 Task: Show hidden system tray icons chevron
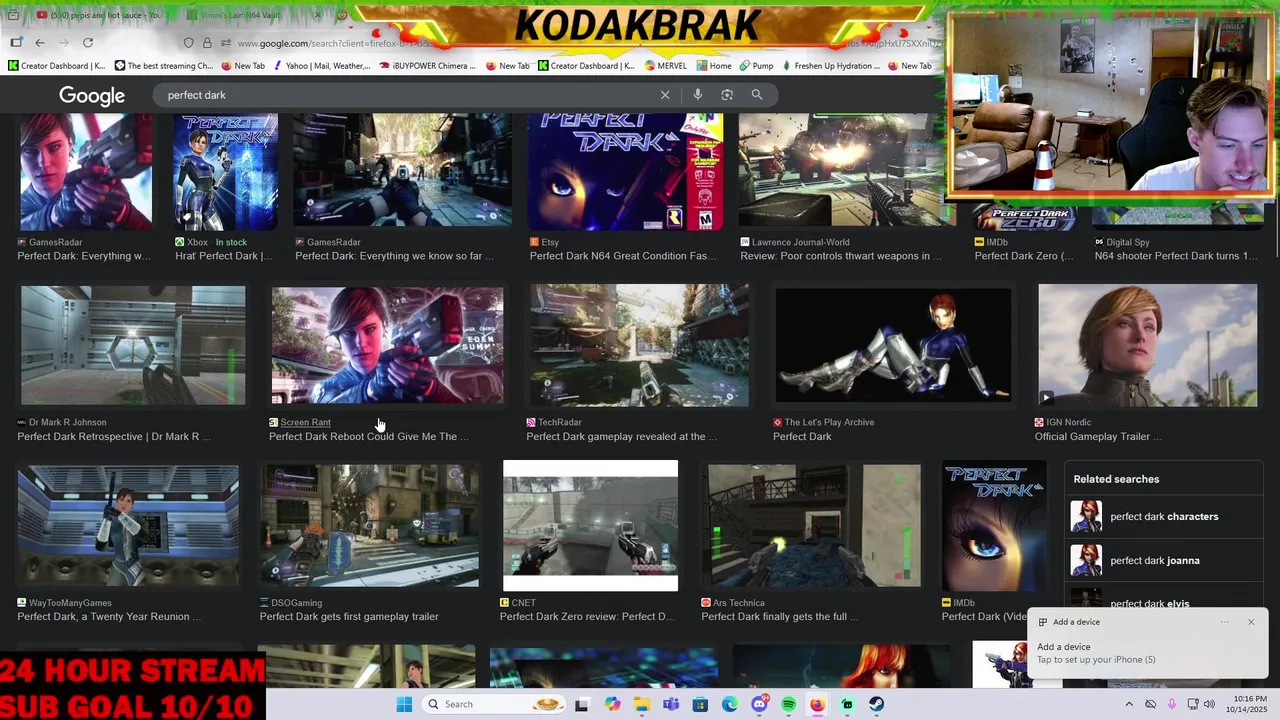pyautogui.click(x=1129, y=704)
